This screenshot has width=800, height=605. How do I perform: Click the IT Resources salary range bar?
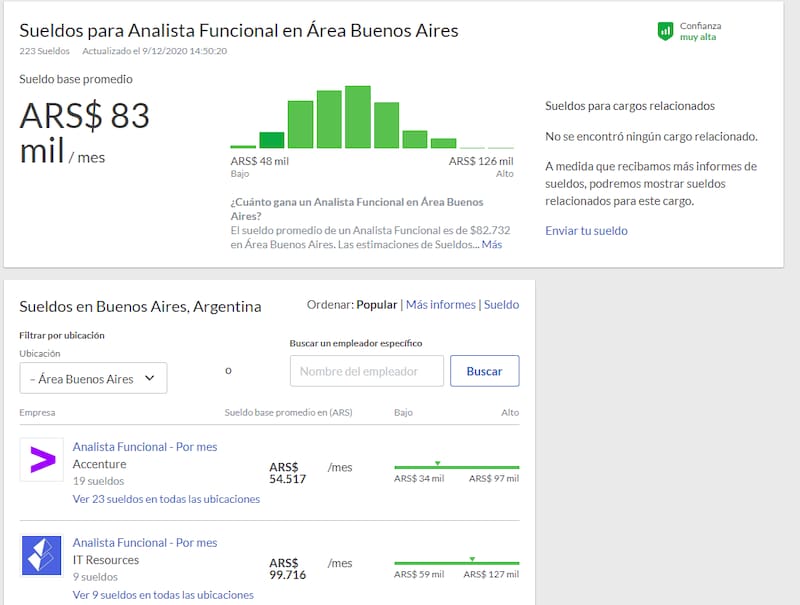[x=457, y=563]
